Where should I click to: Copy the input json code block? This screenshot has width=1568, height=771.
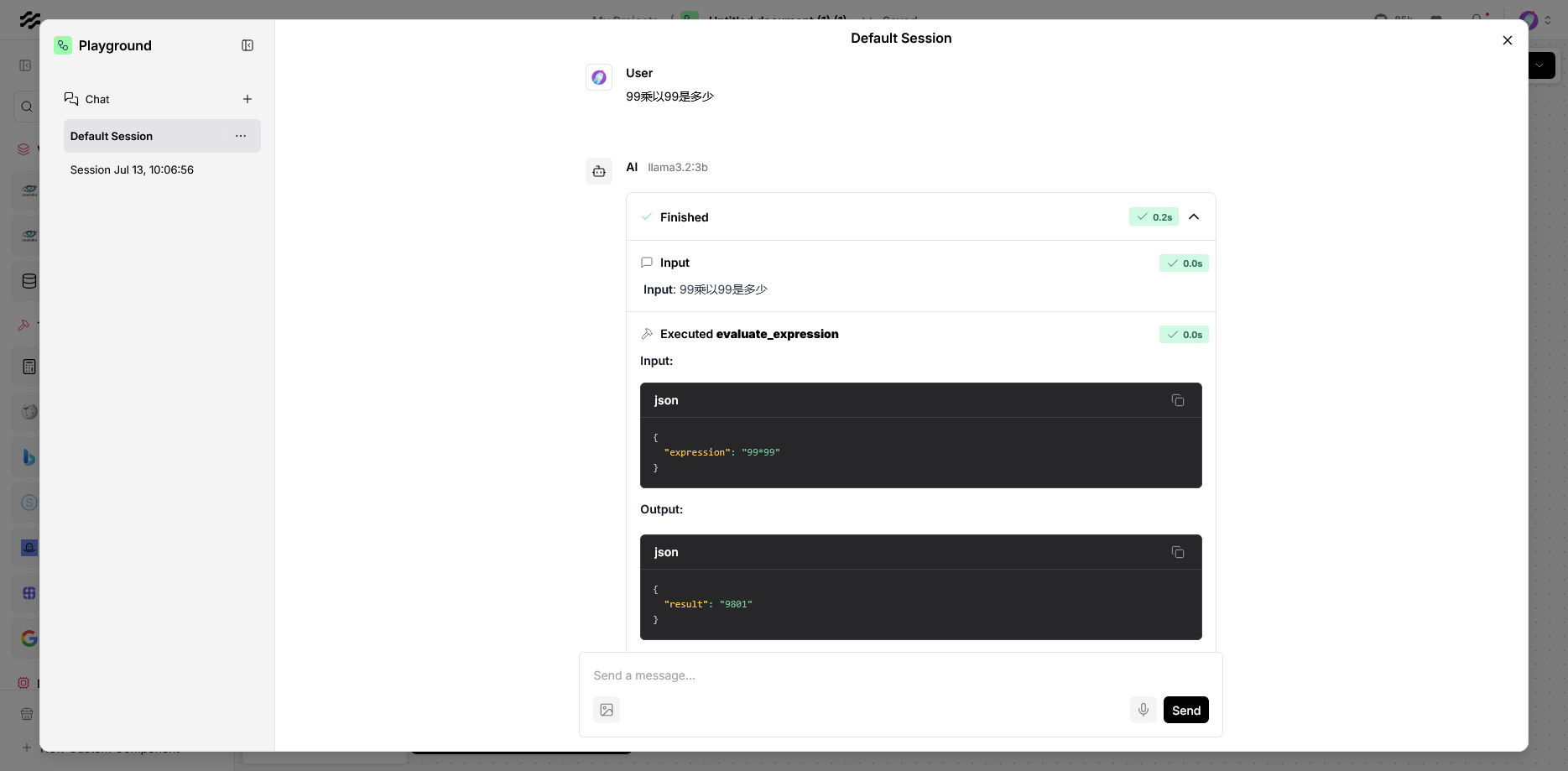[x=1178, y=400]
